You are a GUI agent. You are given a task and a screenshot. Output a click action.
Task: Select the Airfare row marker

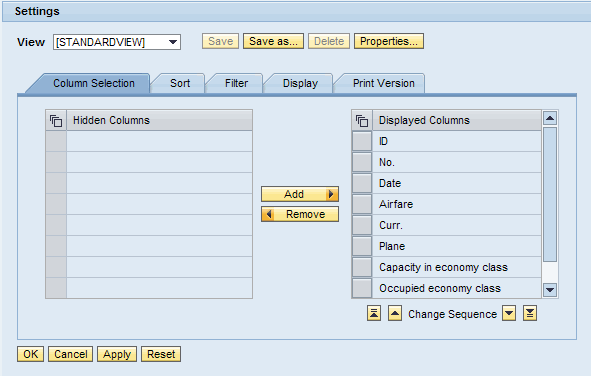point(362,204)
